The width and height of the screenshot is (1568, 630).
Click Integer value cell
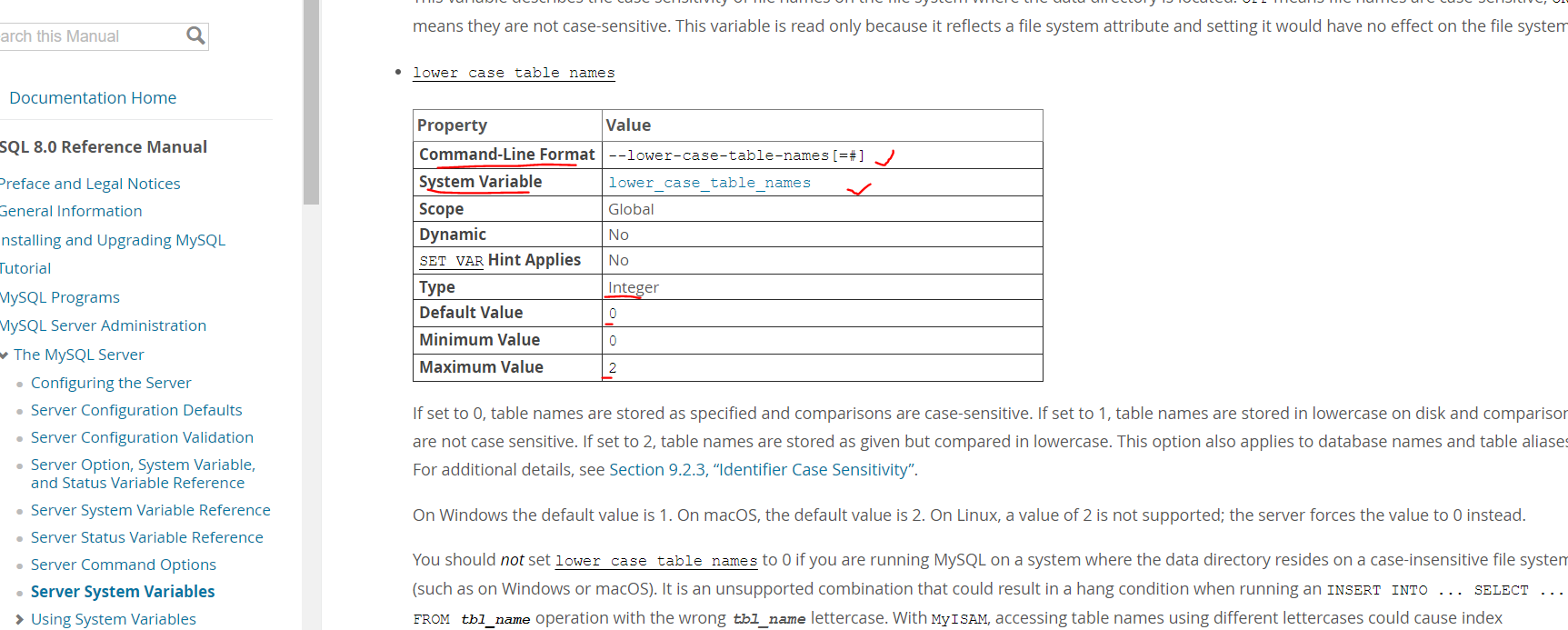pyautogui.click(x=823, y=287)
